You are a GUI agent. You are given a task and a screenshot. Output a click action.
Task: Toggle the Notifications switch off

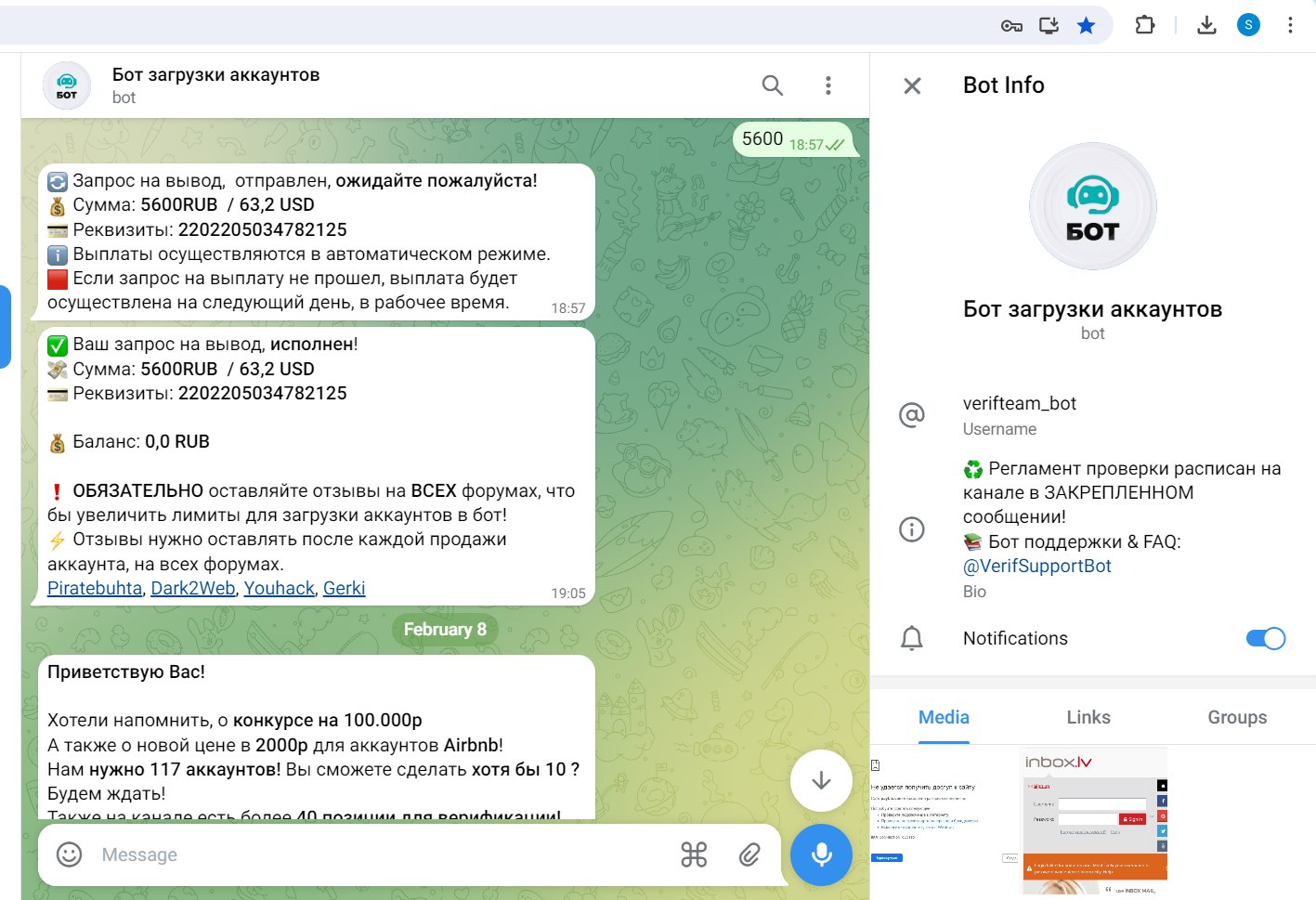pos(1265,638)
